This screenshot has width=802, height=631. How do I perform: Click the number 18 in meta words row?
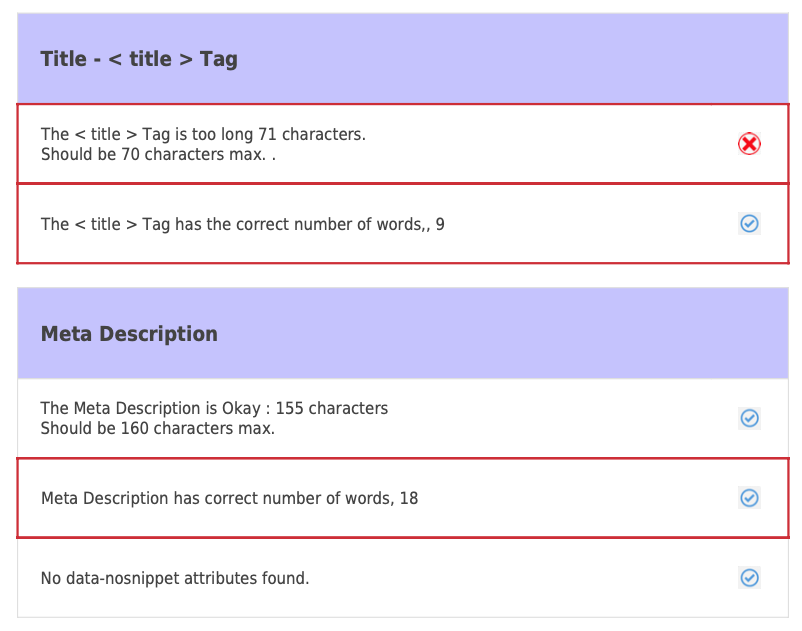[409, 499]
